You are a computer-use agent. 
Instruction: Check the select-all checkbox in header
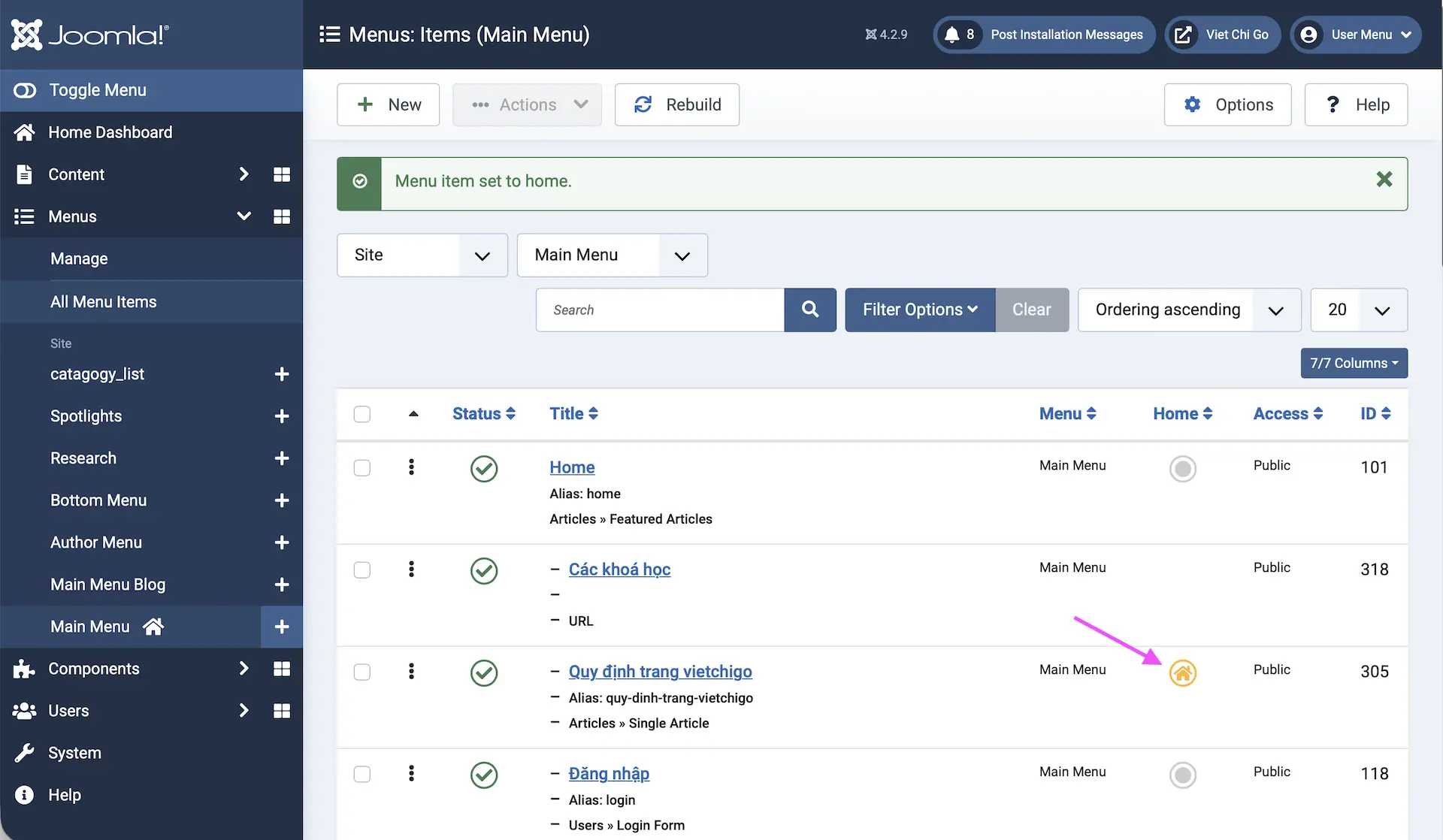point(362,414)
